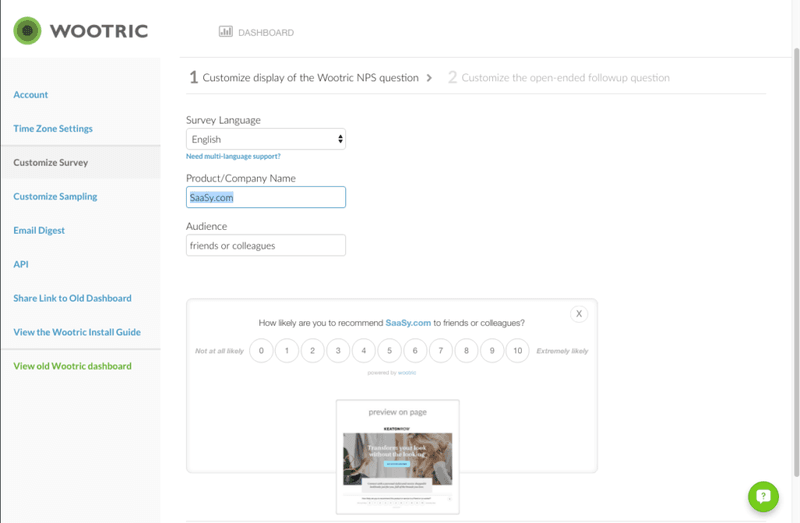Viewport: 800px width, 523px height.
Task: Select score 0 in NPS preview
Action: 261,351
